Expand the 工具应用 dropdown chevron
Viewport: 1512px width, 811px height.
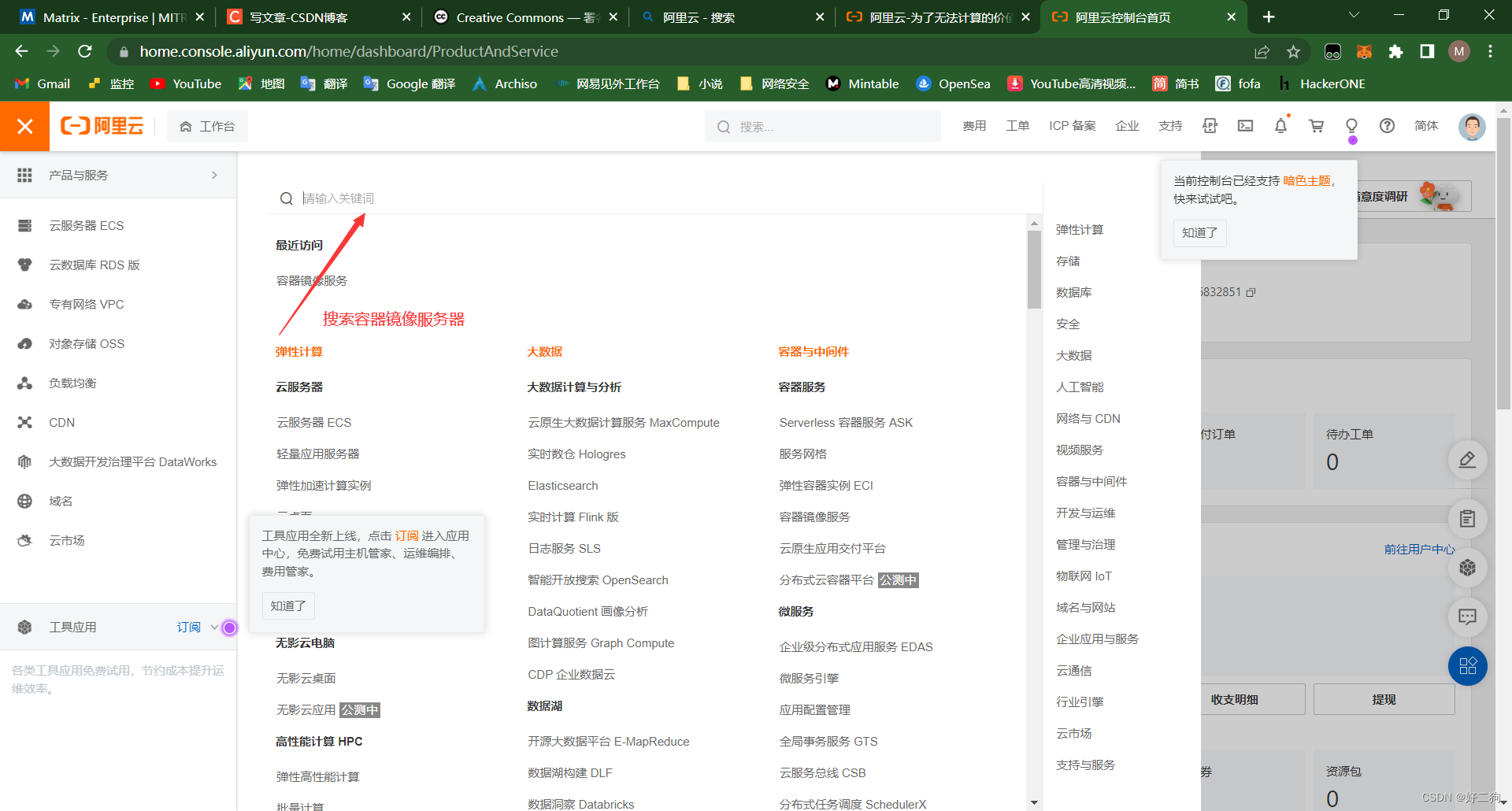point(213,628)
